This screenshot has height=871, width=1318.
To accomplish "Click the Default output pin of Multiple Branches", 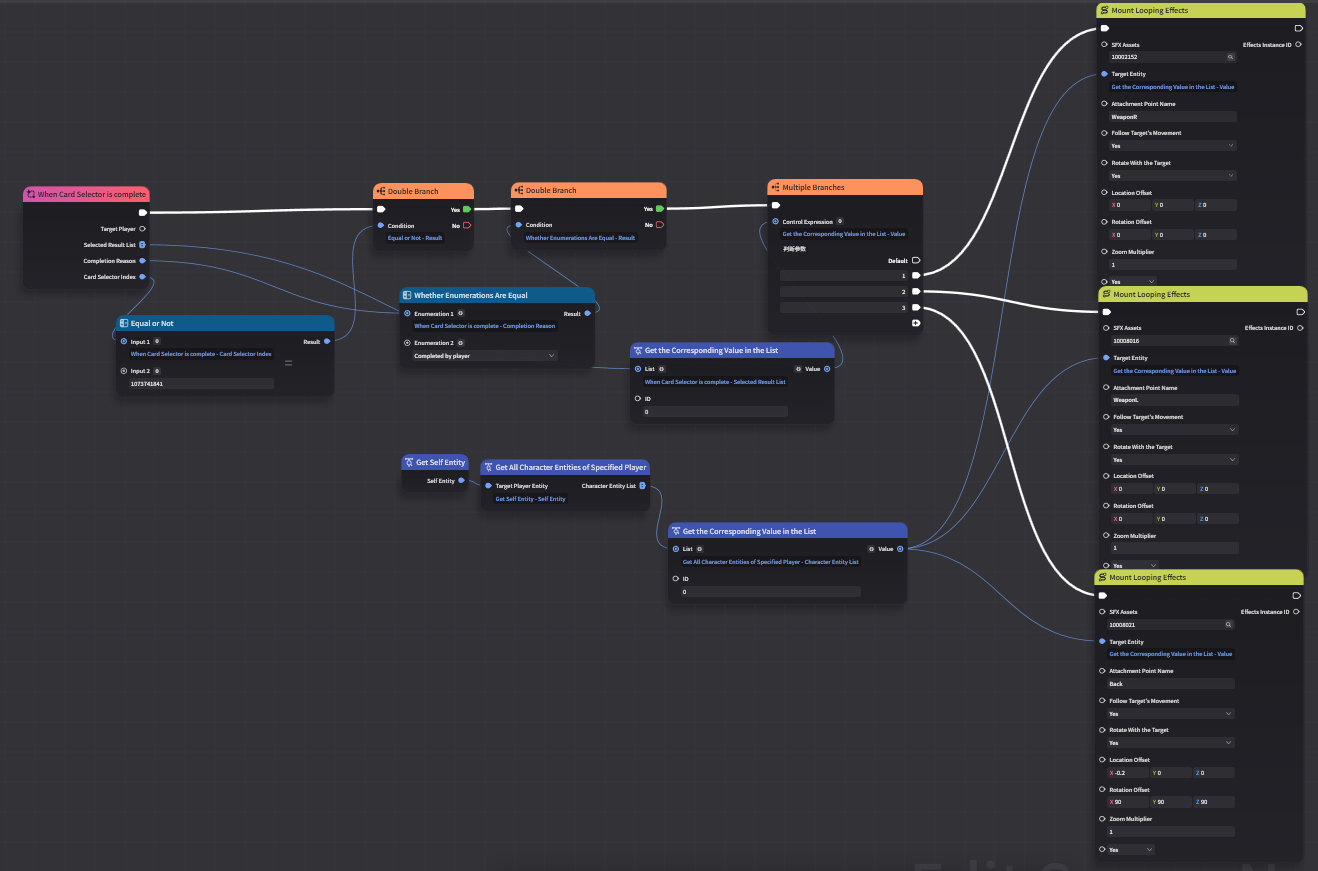I will [x=916, y=260].
